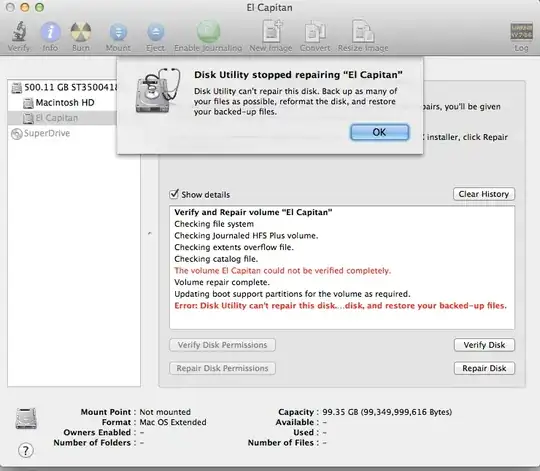Screen dimensions: 540x471
Task: Select the Burn toolbar icon
Action: tap(81, 32)
